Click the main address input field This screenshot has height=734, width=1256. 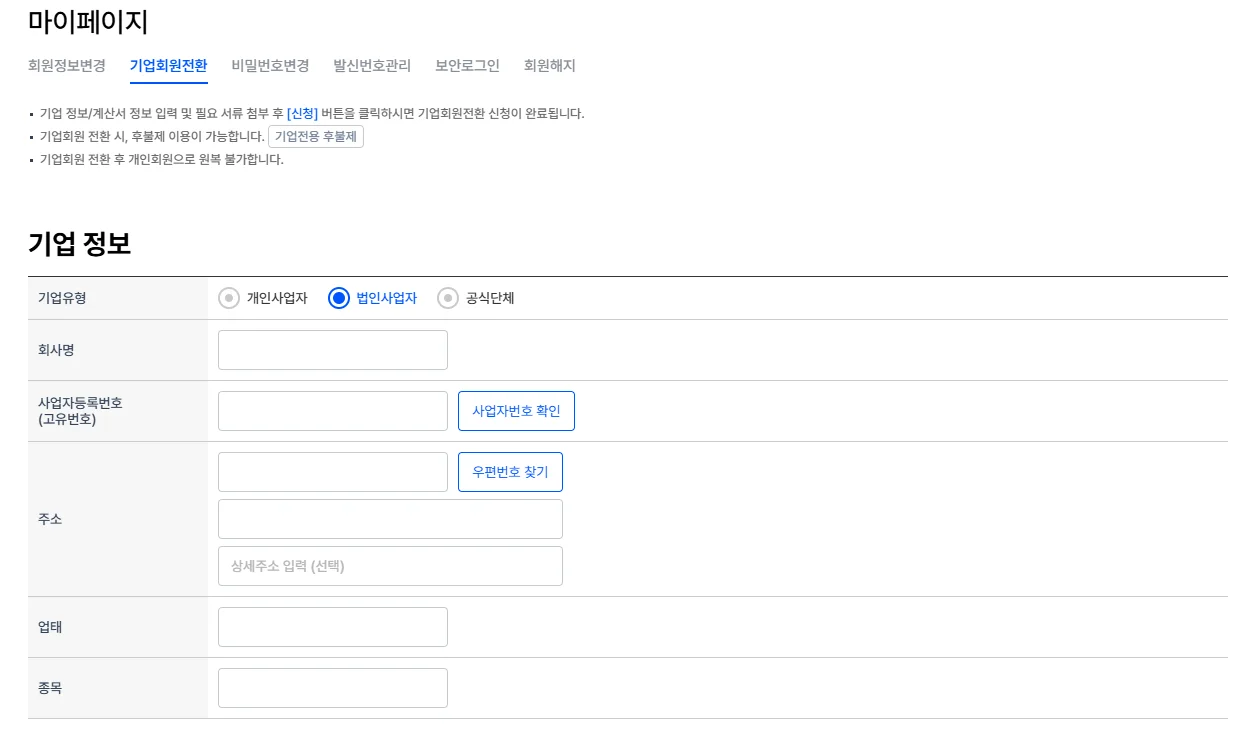coord(390,519)
